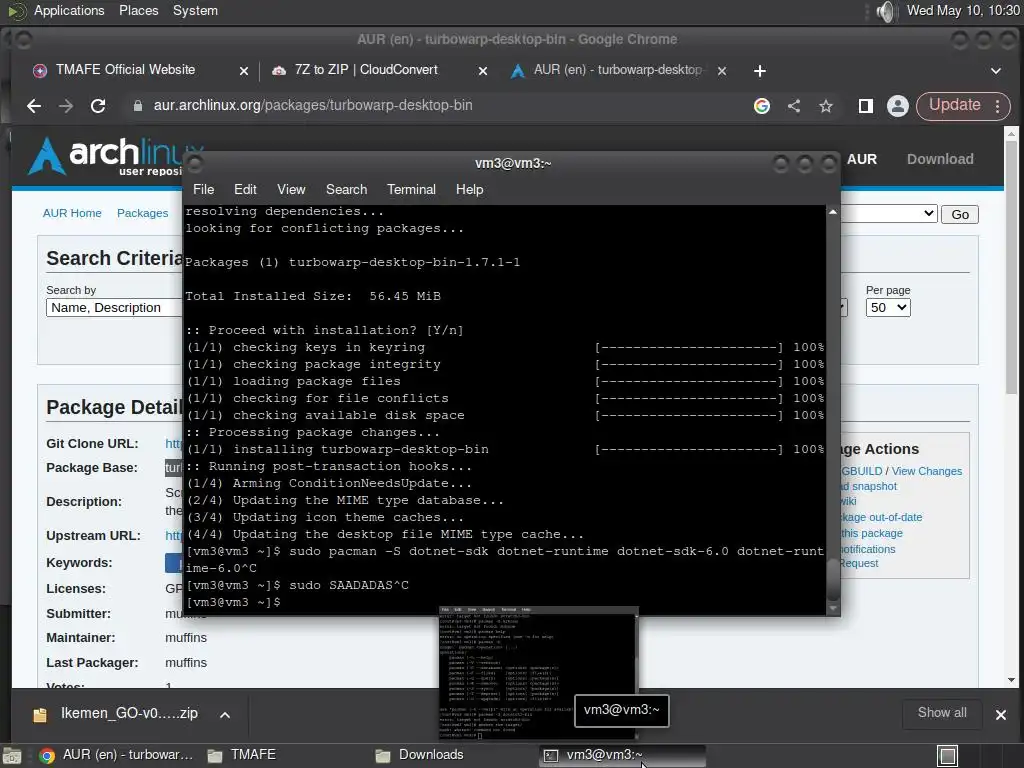Click the AUR link in Arch header
The height and width of the screenshot is (768, 1024).
[x=862, y=159]
